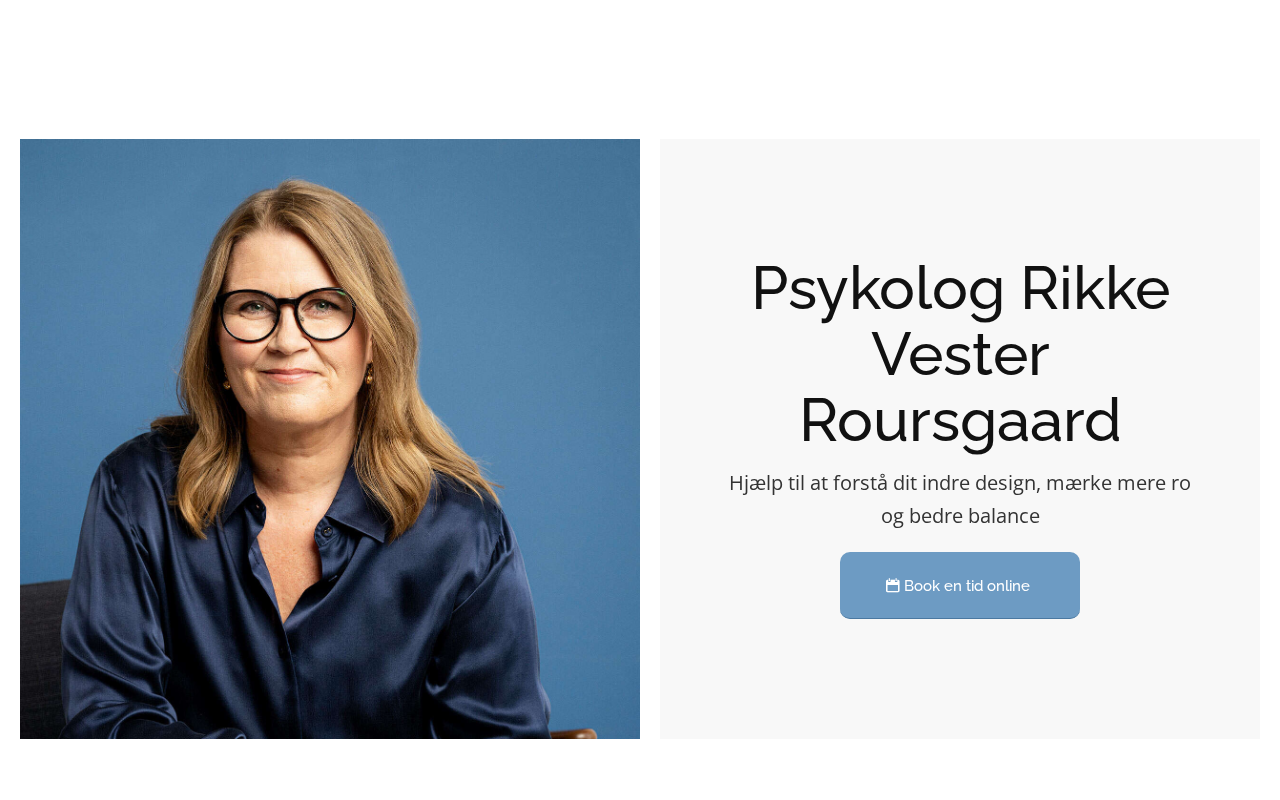This screenshot has width=1280, height=800.
Task: Click the 'Psykolog Rikke' heading line
Action: click(x=960, y=288)
